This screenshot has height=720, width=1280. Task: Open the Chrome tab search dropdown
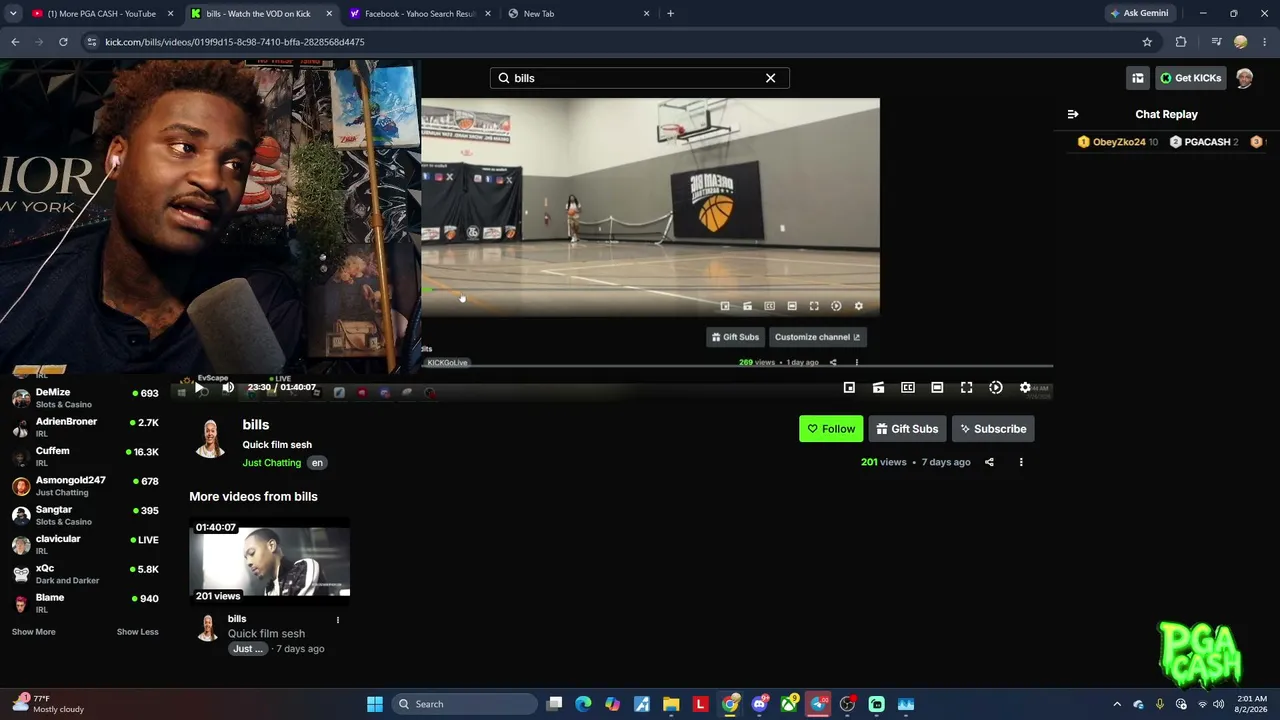pos(13,14)
